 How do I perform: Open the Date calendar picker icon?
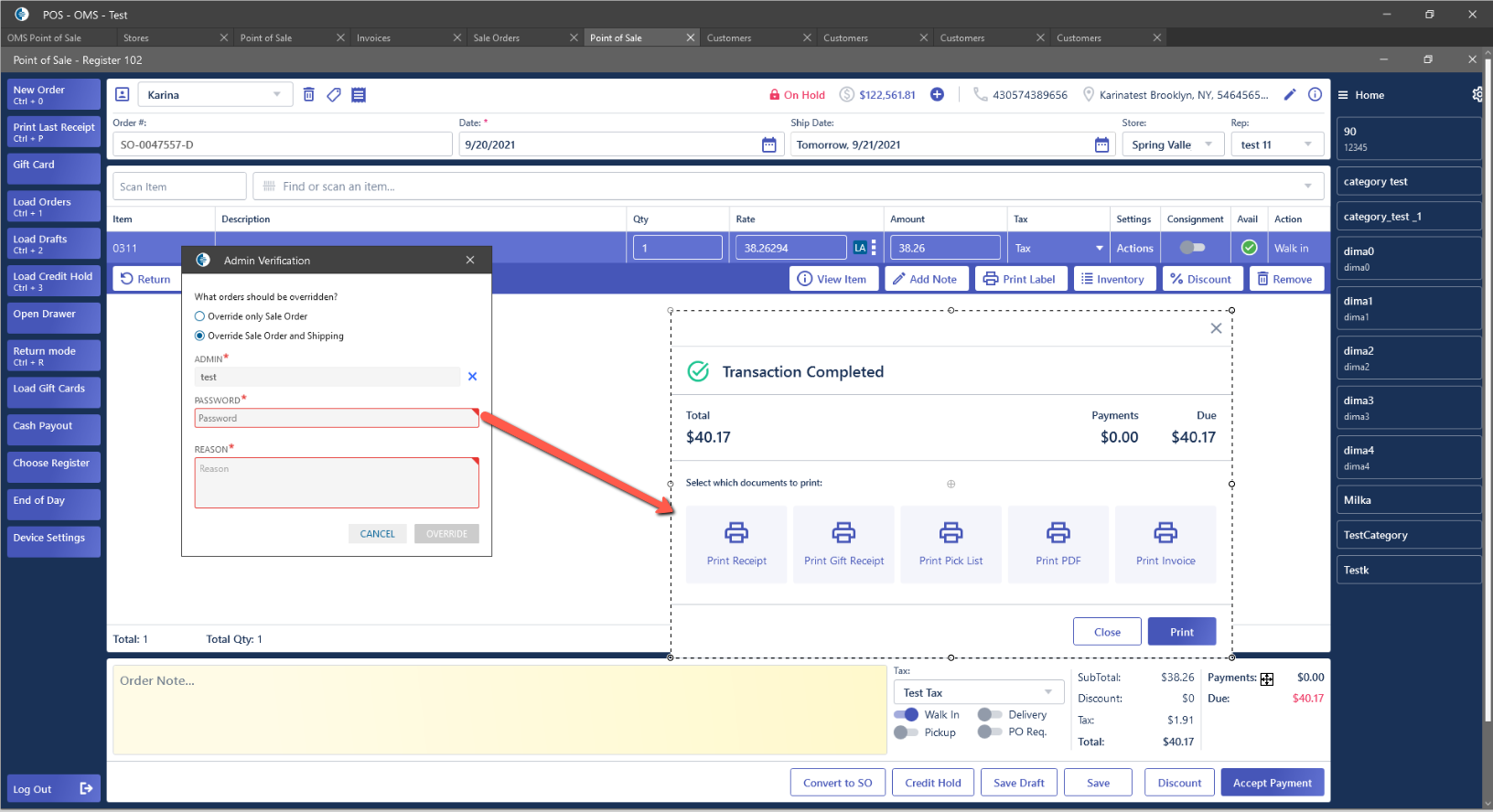pos(768,145)
